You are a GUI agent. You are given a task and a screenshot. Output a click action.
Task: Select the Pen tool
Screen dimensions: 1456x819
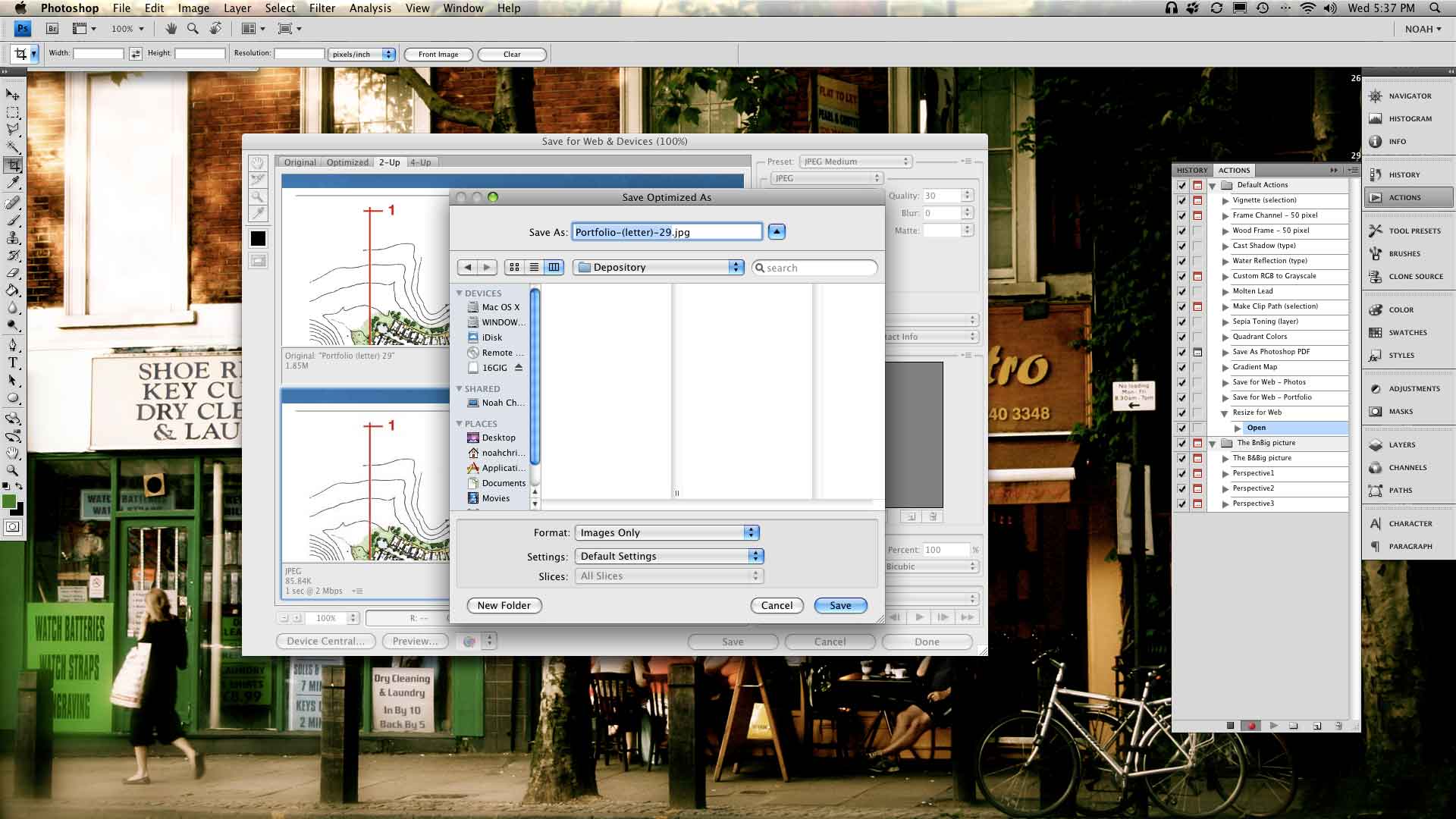tap(13, 345)
